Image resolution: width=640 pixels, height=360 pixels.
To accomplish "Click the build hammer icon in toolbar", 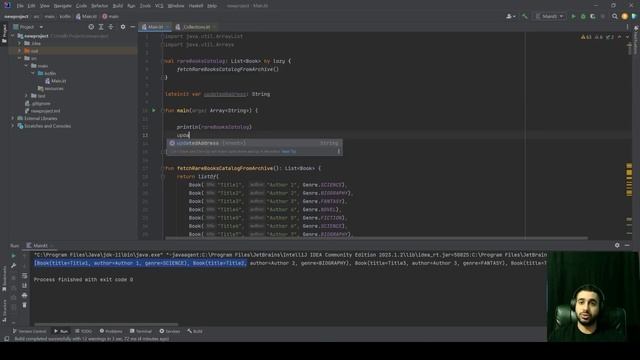I will [x=525, y=16].
